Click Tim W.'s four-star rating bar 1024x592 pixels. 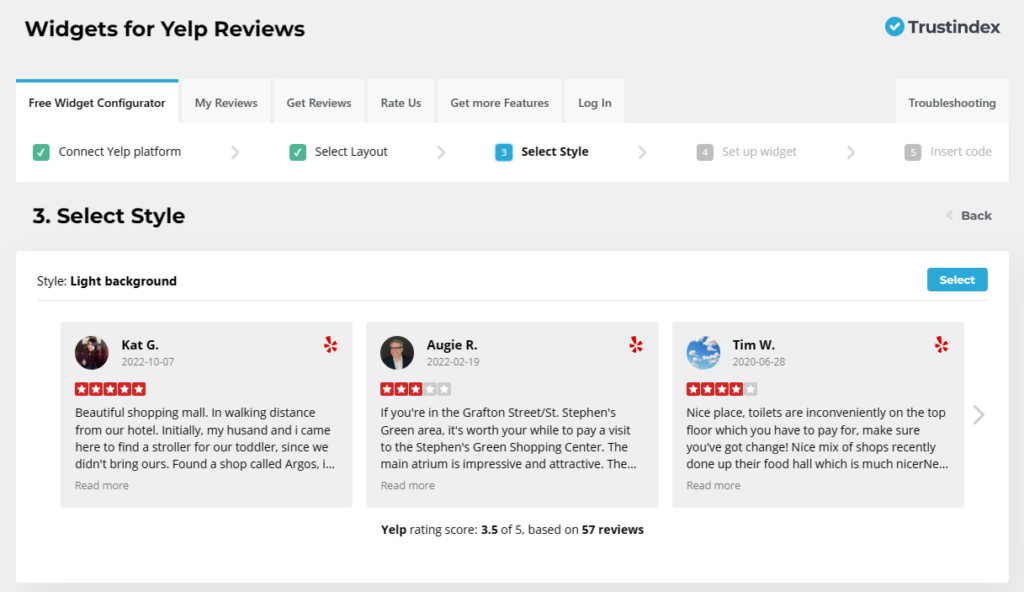coord(720,388)
